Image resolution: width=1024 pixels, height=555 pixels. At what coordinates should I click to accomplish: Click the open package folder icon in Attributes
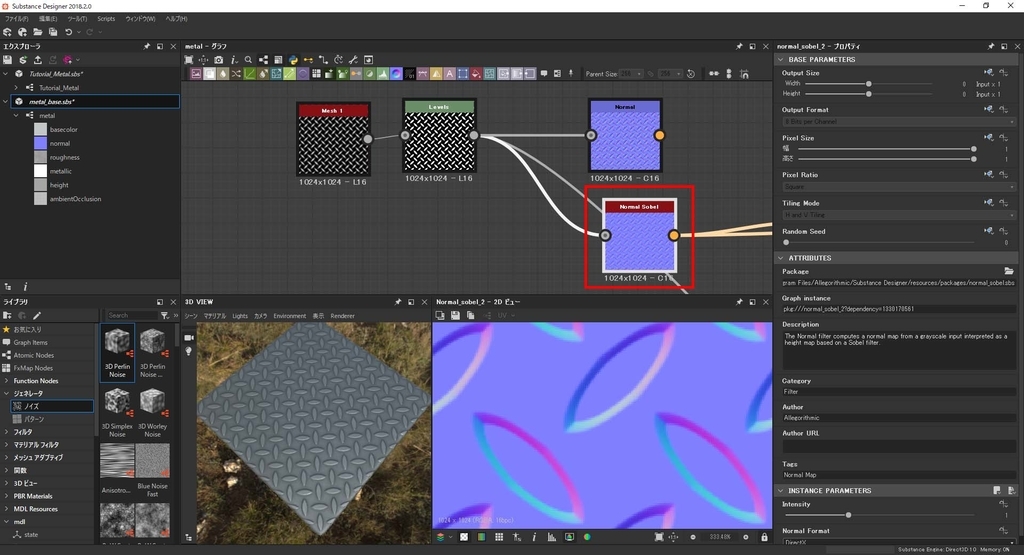(1009, 271)
